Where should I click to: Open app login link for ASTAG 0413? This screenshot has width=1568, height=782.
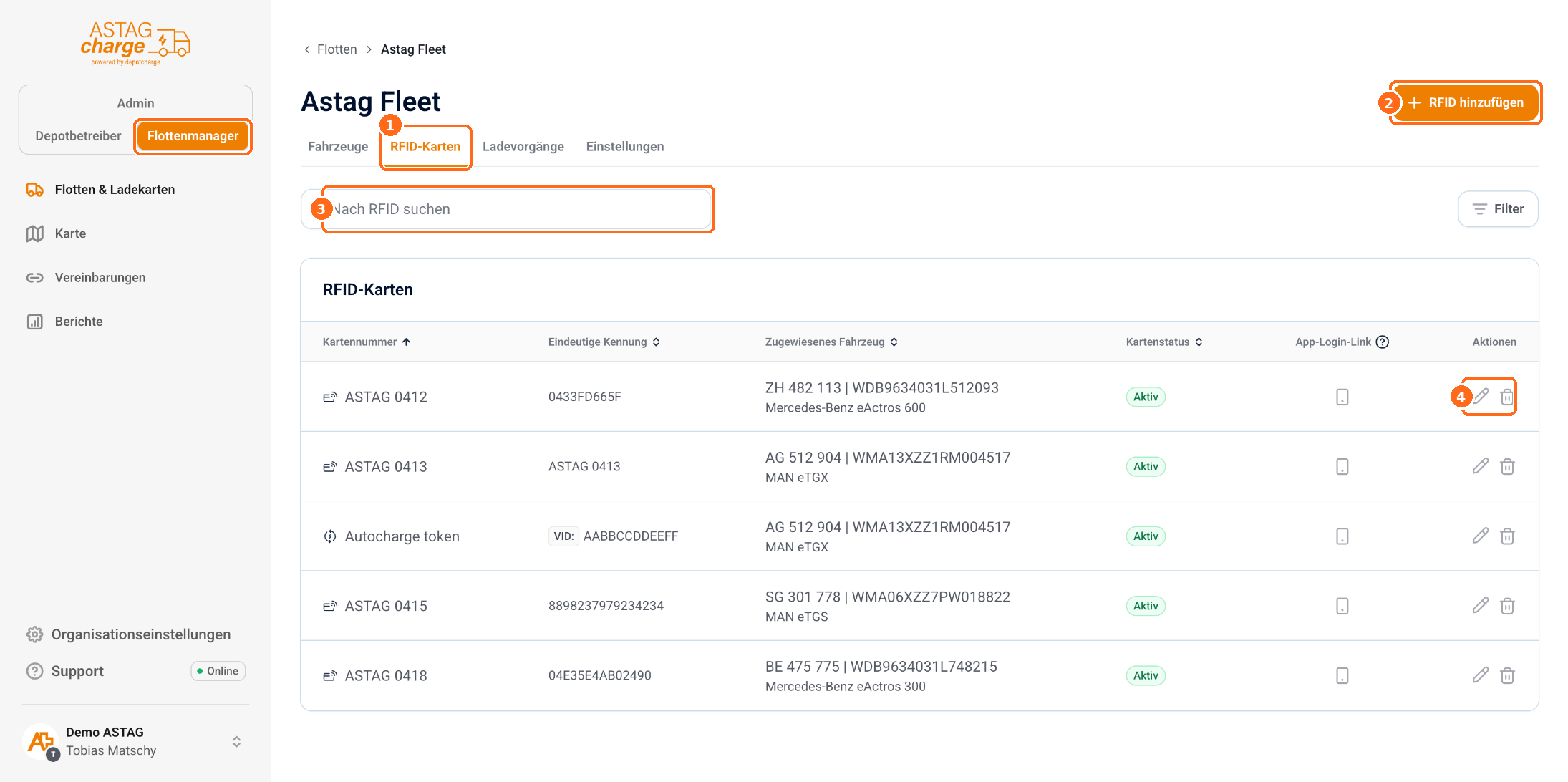1342,466
